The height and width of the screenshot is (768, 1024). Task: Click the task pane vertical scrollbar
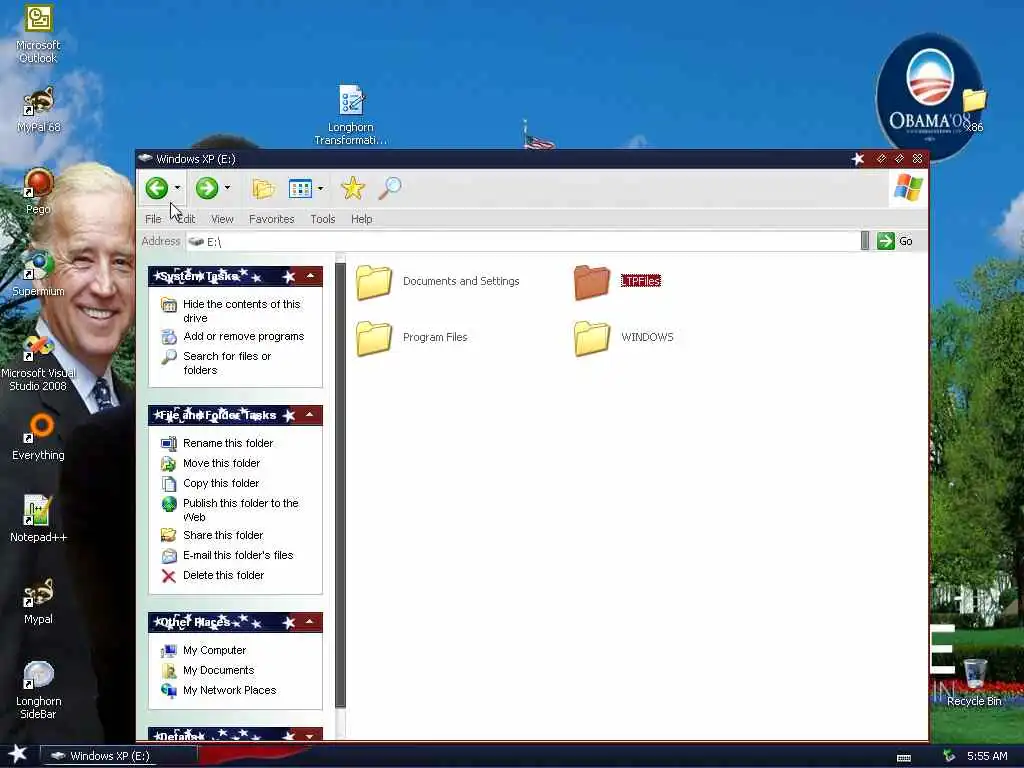340,485
